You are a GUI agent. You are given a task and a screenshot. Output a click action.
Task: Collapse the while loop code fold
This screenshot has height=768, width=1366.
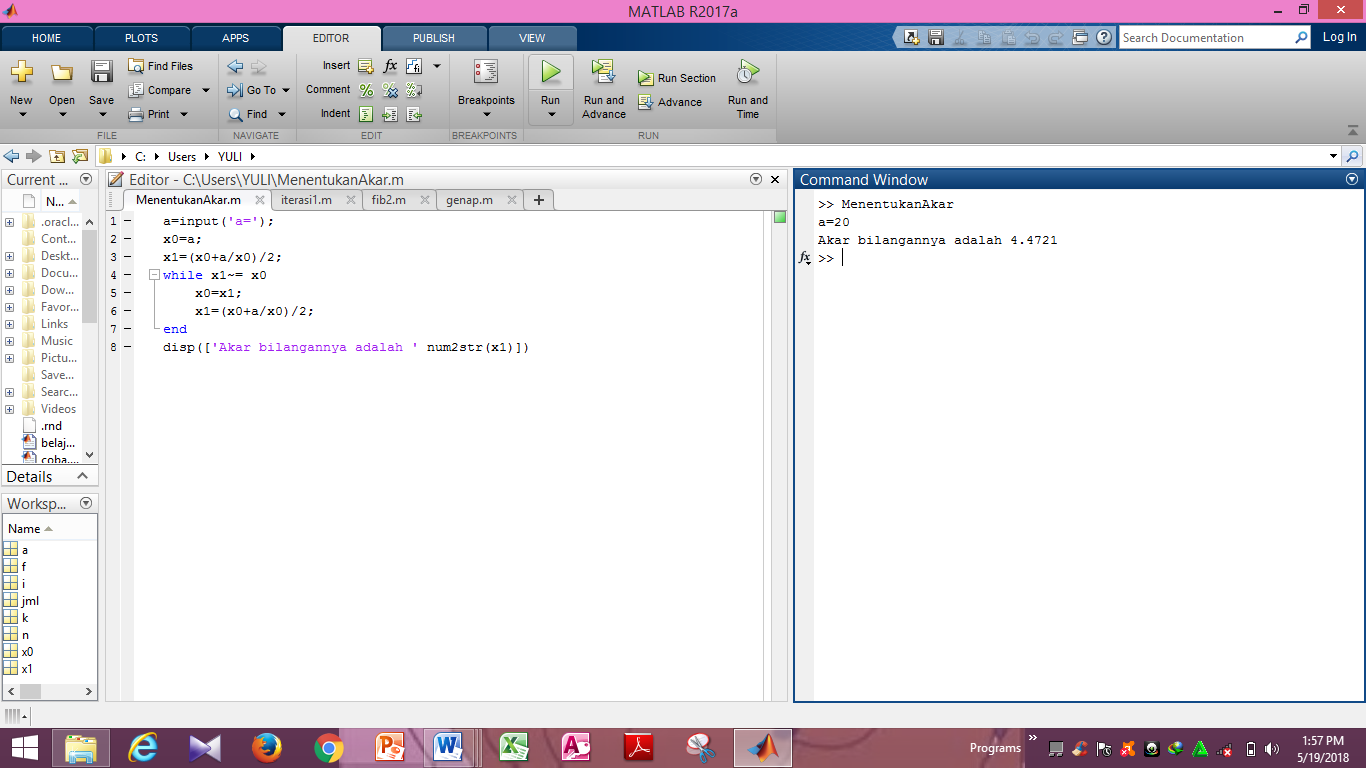point(154,275)
